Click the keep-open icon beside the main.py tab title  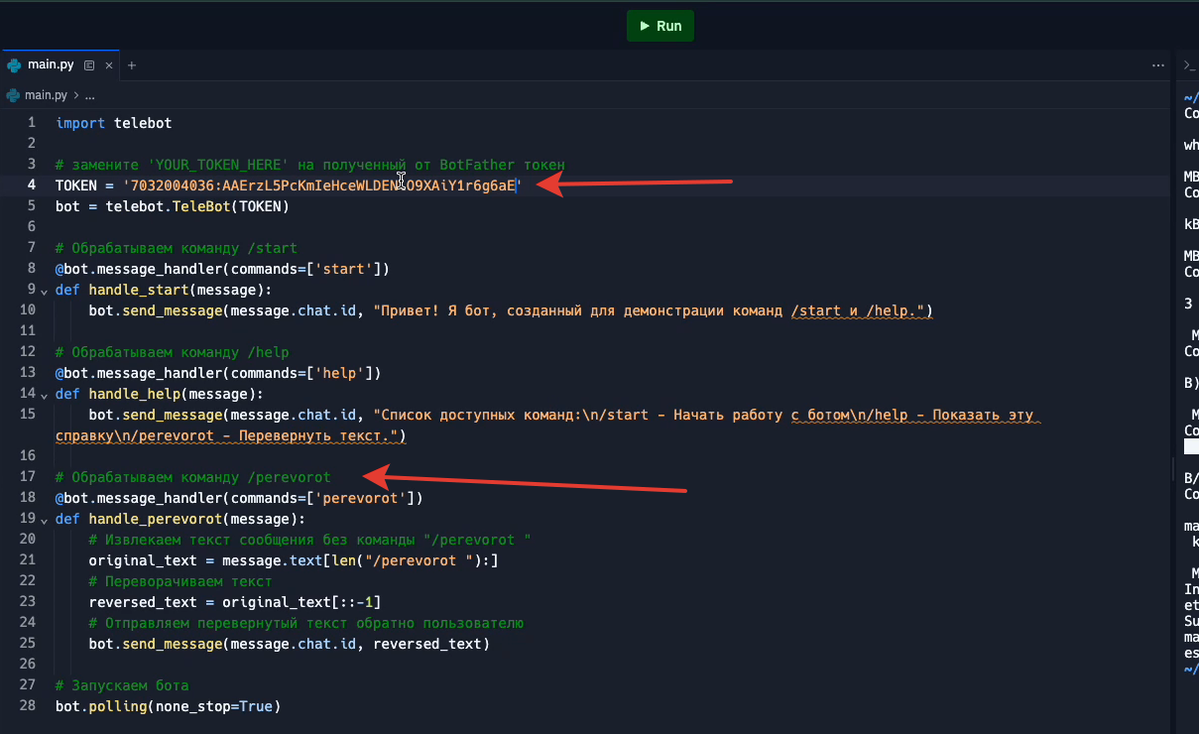click(x=91, y=65)
